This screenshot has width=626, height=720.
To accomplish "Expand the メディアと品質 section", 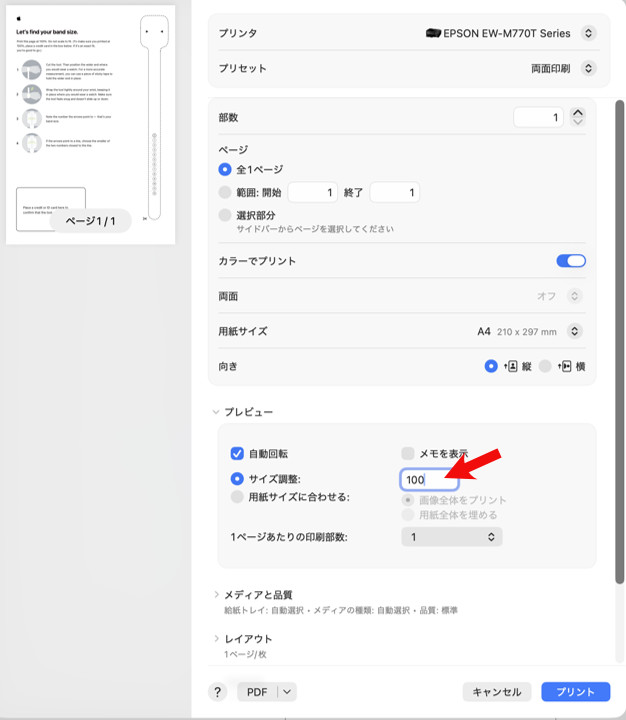I will pos(216,595).
